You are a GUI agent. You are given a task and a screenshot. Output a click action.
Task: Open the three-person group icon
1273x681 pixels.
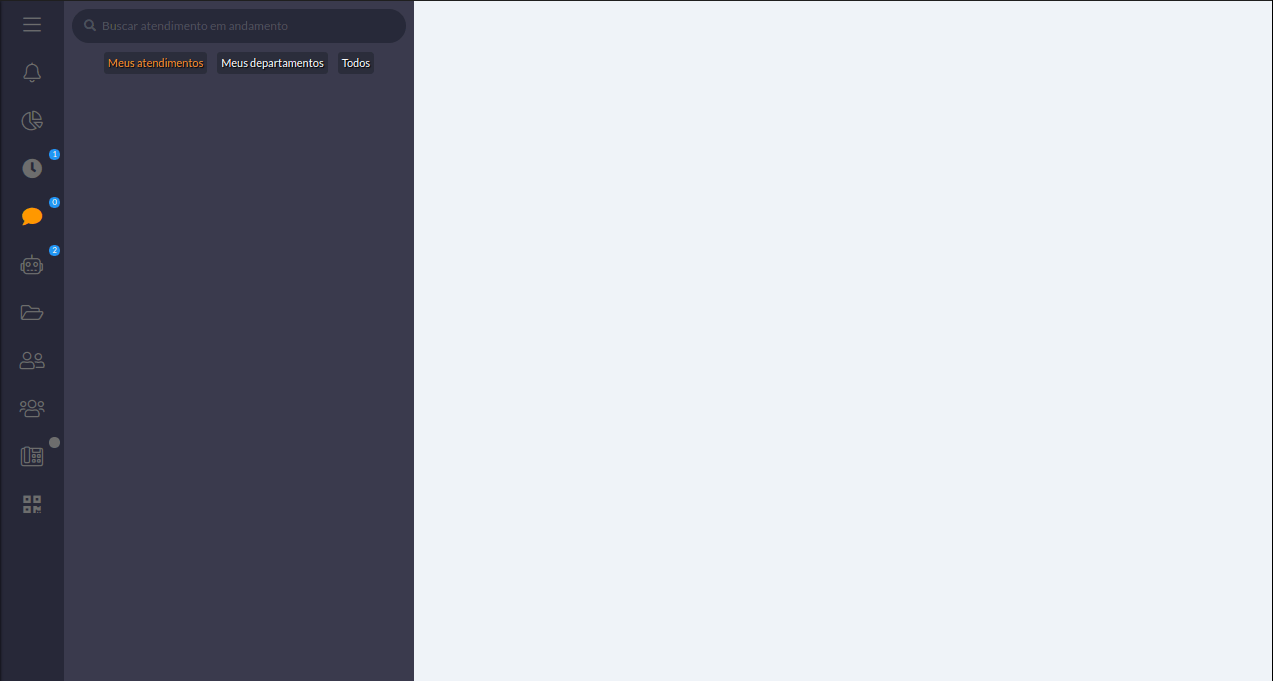pos(32,408)
